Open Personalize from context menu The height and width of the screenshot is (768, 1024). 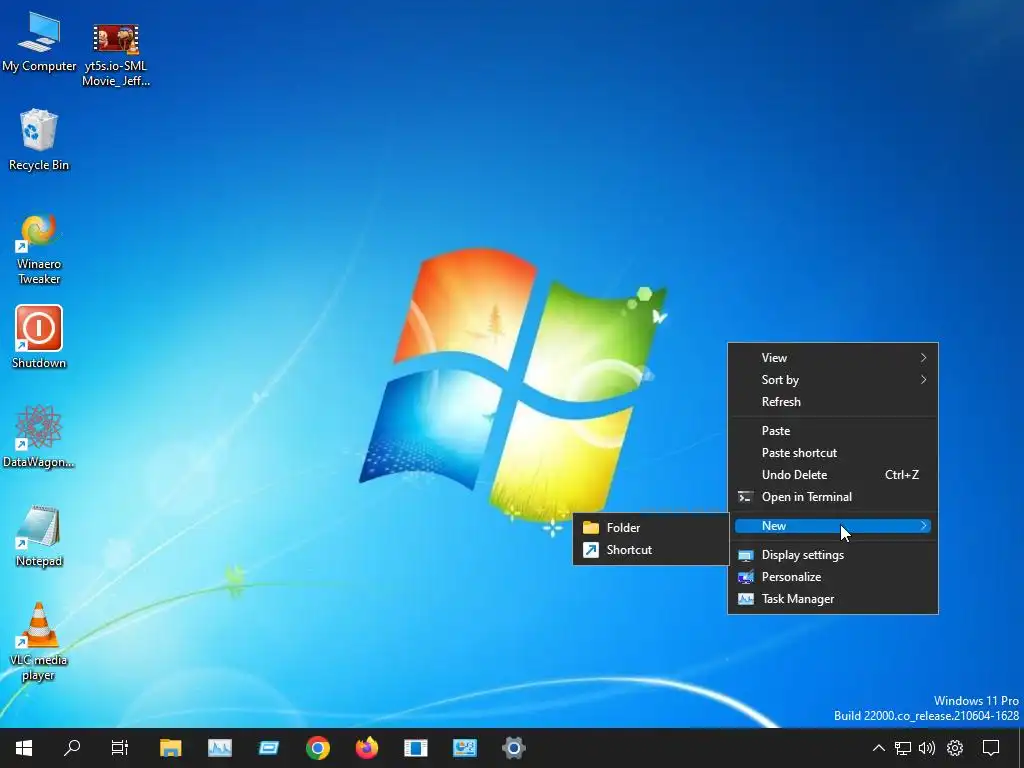pyautogui.click(x=833, y=577)
